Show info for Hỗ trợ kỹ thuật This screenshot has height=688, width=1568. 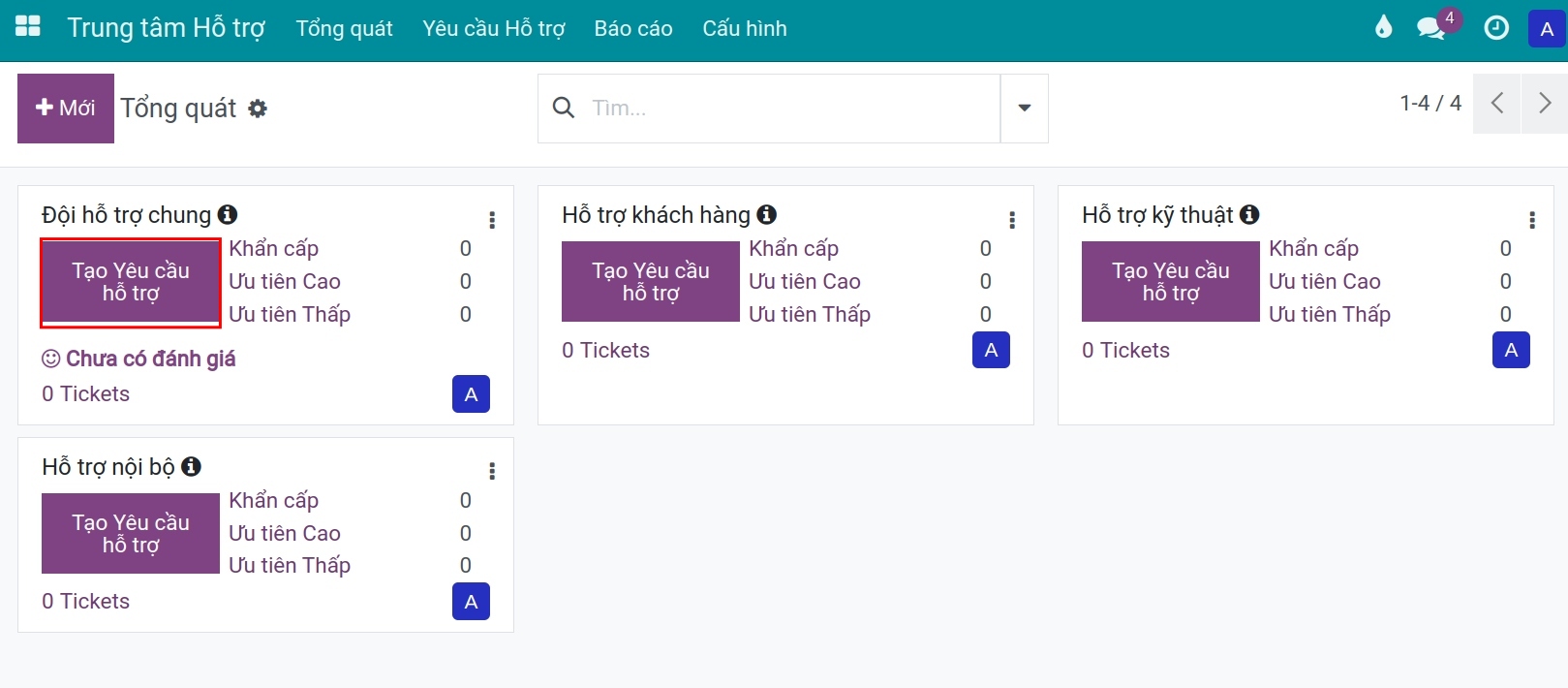pyautogui.click(x=1250, y=214)
